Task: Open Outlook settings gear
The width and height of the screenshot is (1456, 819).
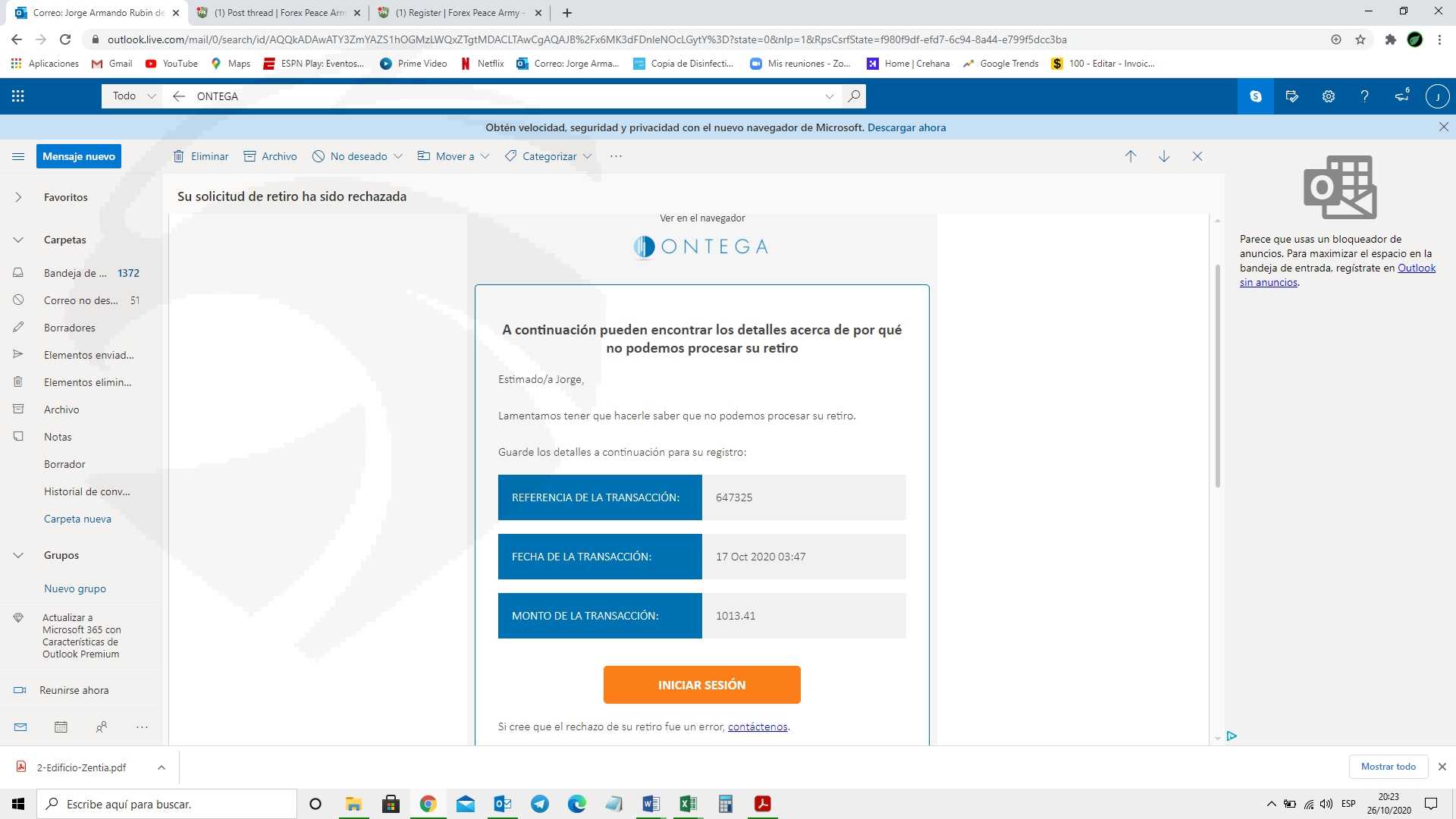Action: click(1328, 96)
